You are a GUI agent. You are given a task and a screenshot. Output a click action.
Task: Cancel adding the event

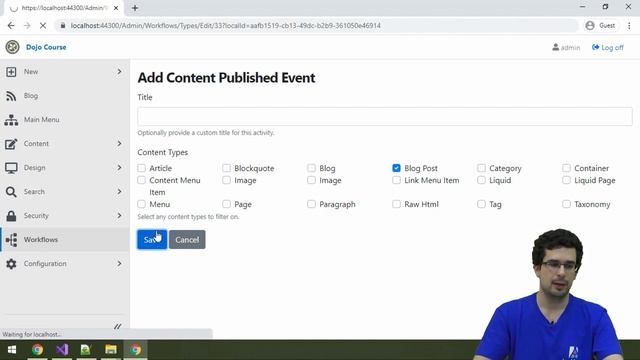tap(187, 240)
